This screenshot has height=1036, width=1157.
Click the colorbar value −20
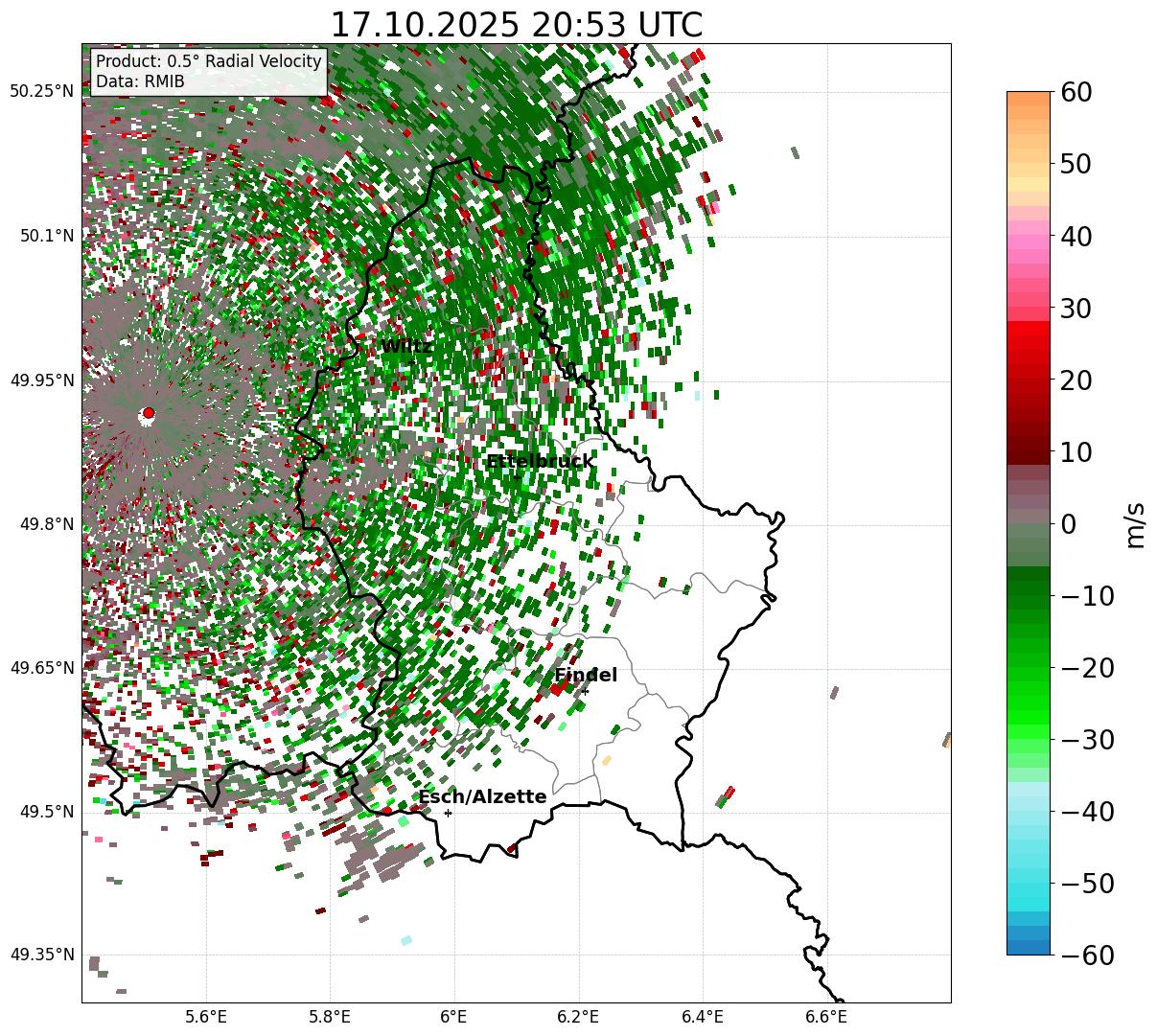point(1086,668)
